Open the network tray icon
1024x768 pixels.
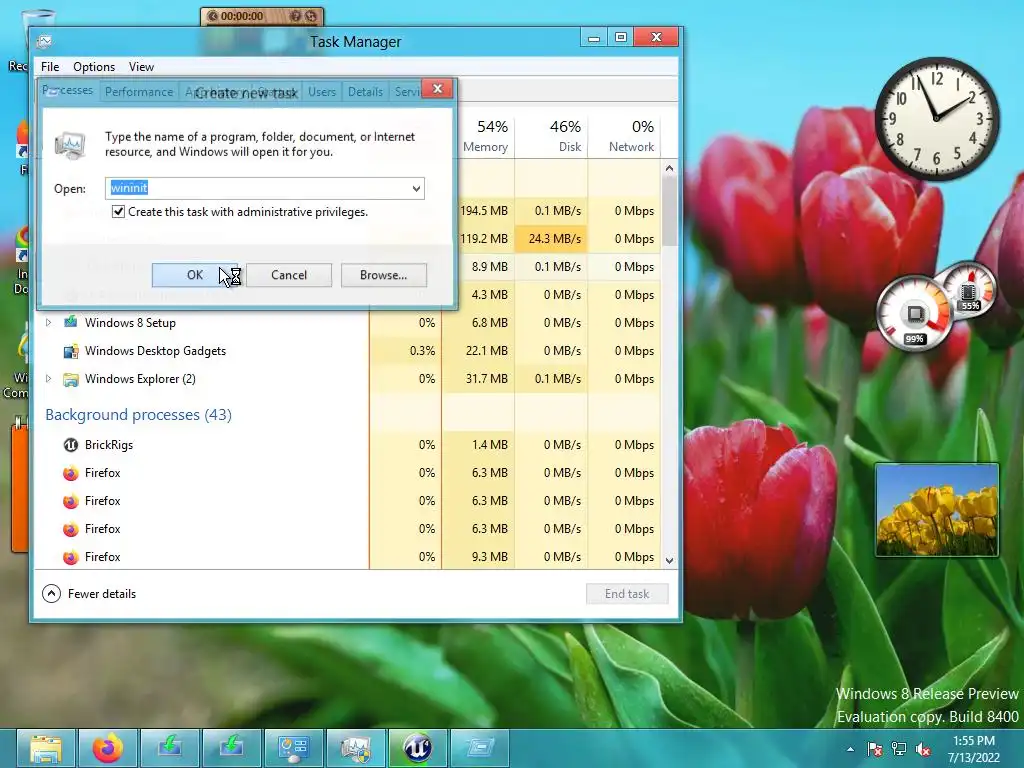899,749
